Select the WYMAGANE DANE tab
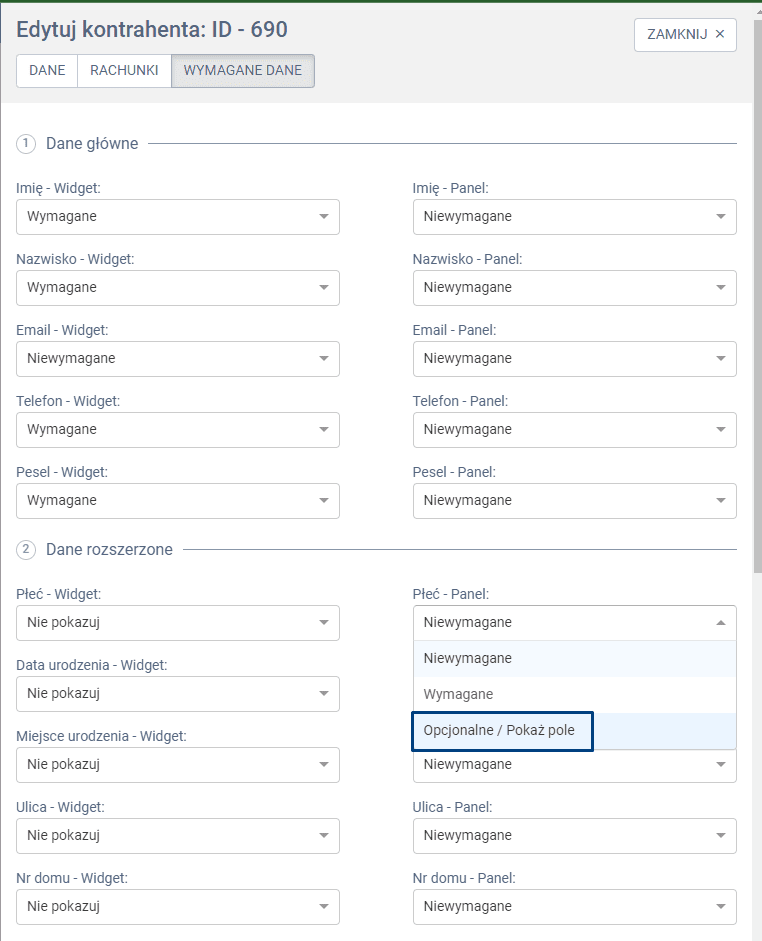 [243, 71]
